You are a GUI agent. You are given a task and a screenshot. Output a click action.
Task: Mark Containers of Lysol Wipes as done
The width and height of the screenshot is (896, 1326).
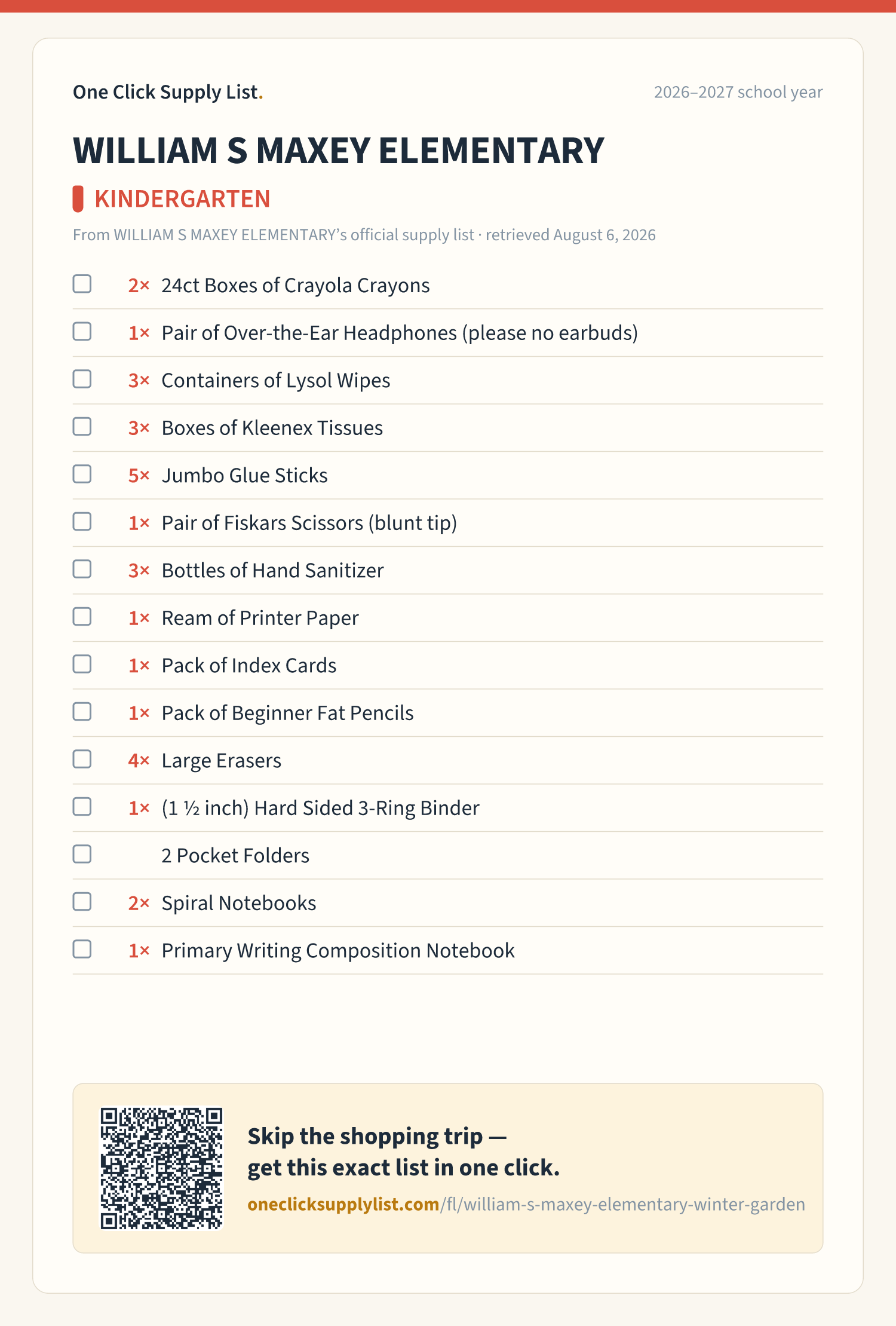[x=82, y=379]
